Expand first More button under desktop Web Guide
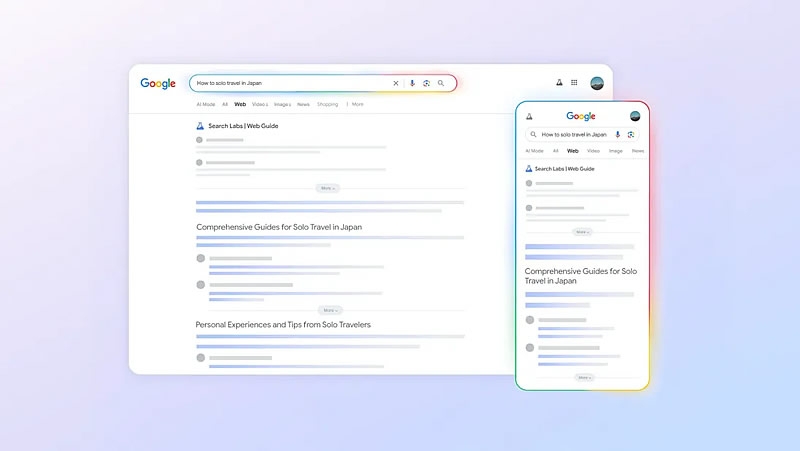 (328, 188)
